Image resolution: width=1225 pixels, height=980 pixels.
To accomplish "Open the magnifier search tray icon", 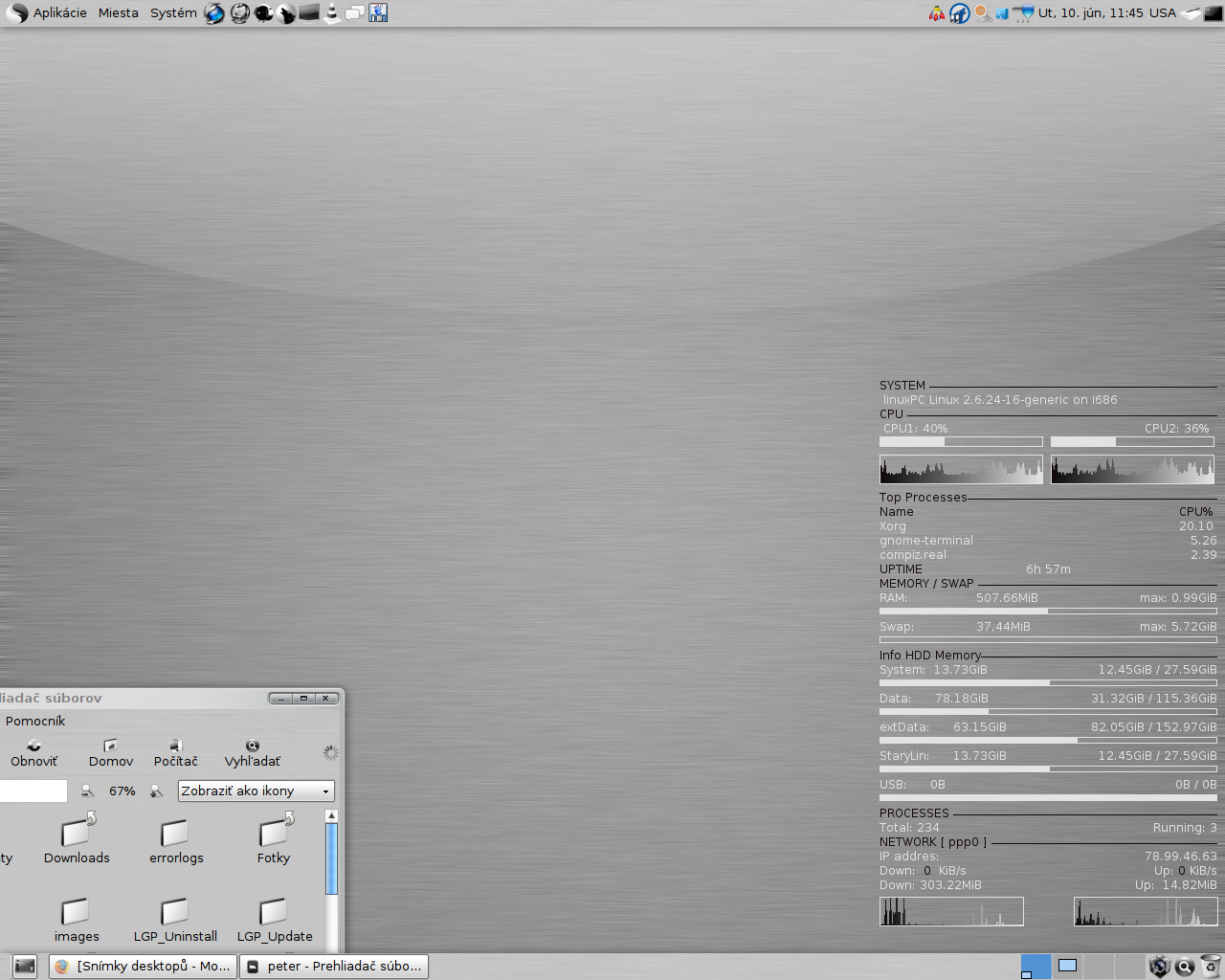I will (983, 13).
